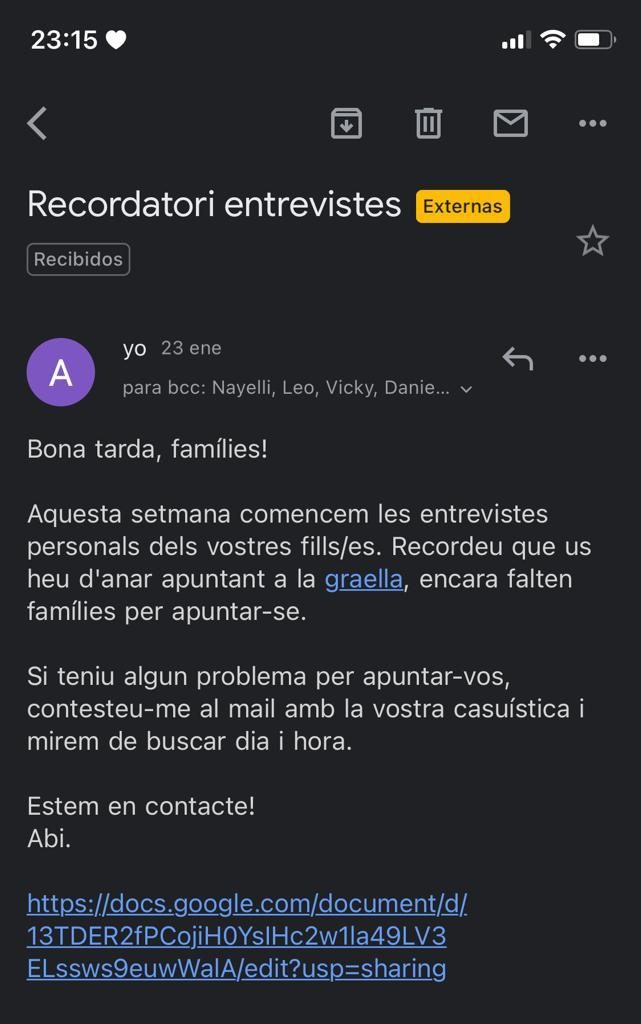Archive the email using the archive icon

346,123
